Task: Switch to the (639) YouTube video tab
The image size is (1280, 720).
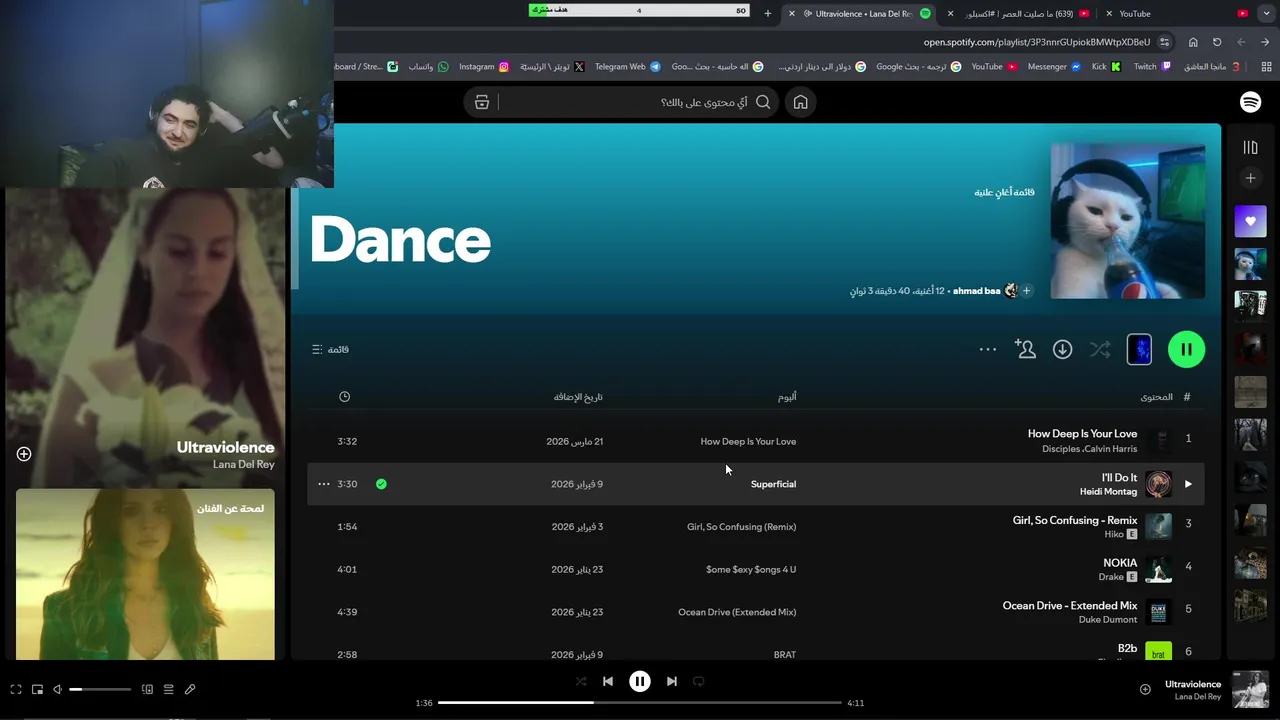Action: tap(1020, 14)
